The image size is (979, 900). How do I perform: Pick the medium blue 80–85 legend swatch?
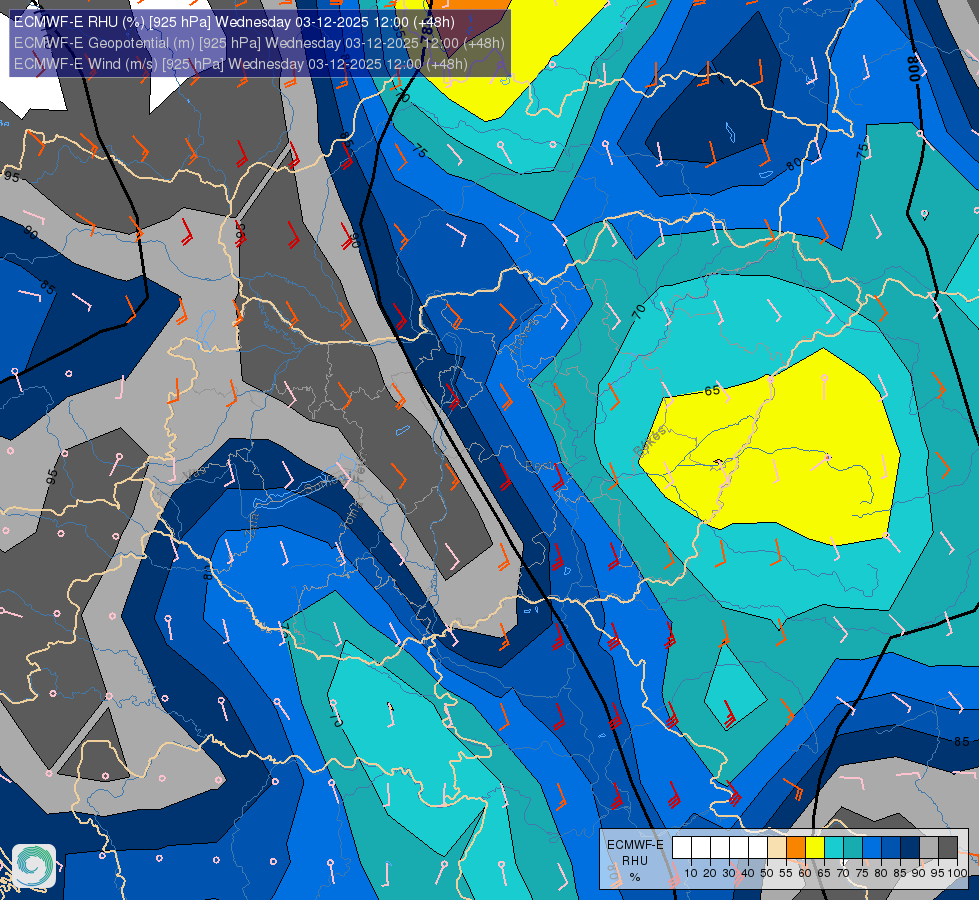891,847
